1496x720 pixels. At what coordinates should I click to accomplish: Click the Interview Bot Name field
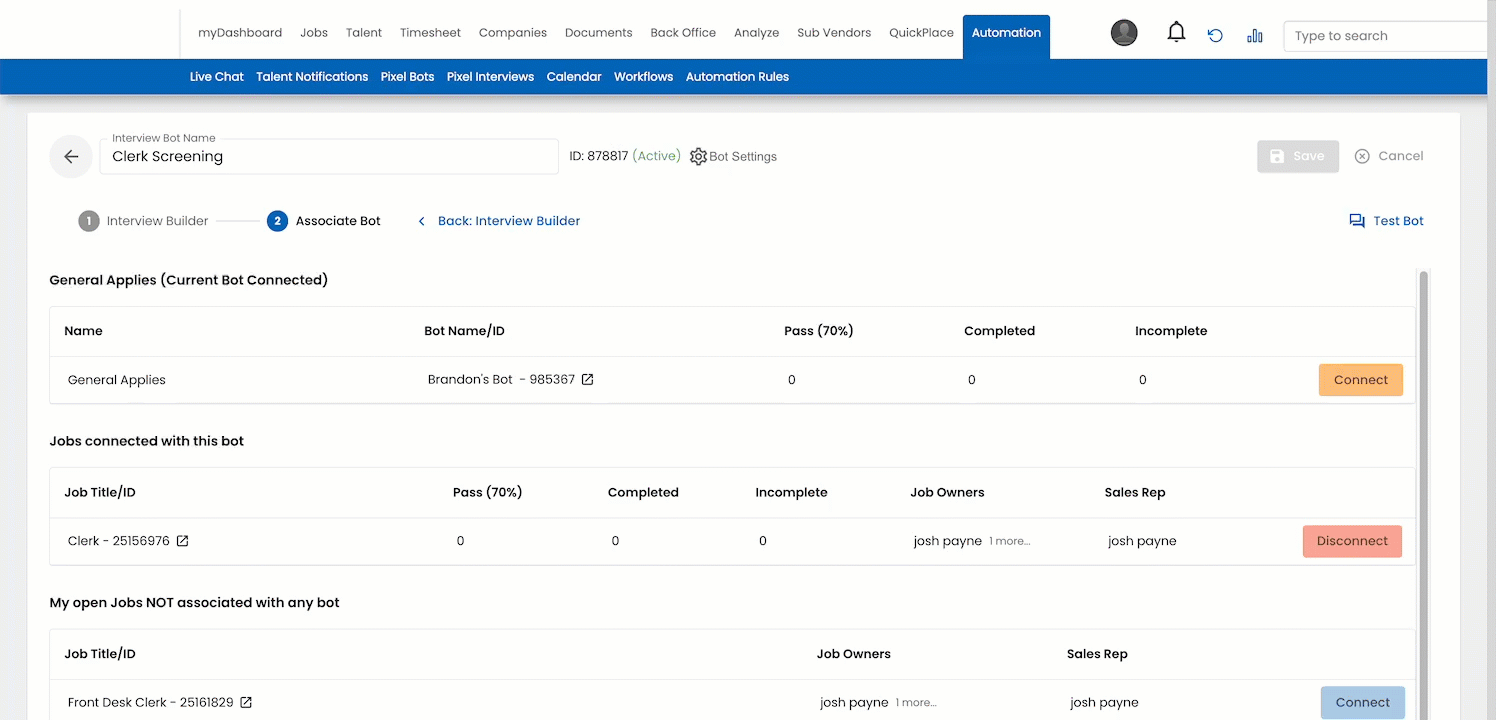coord(328,157)
